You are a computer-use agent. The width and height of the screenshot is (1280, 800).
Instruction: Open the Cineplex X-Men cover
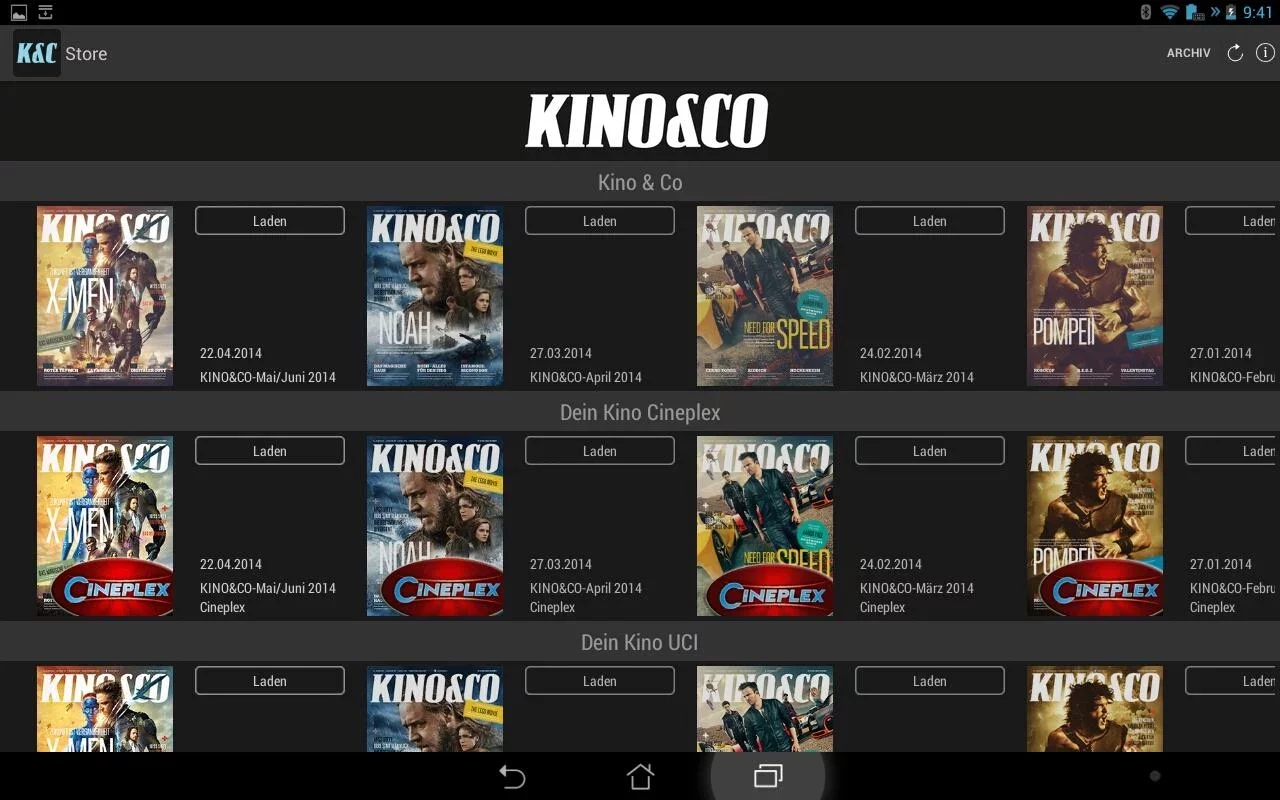coord(105,526)
